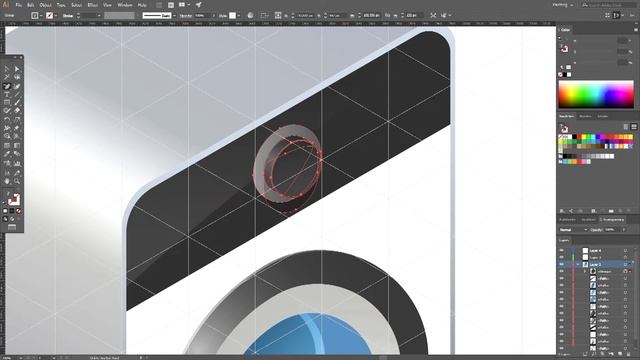Toggle visibility of the Group sublayer

pyautogui.click(x=562, y=271)
